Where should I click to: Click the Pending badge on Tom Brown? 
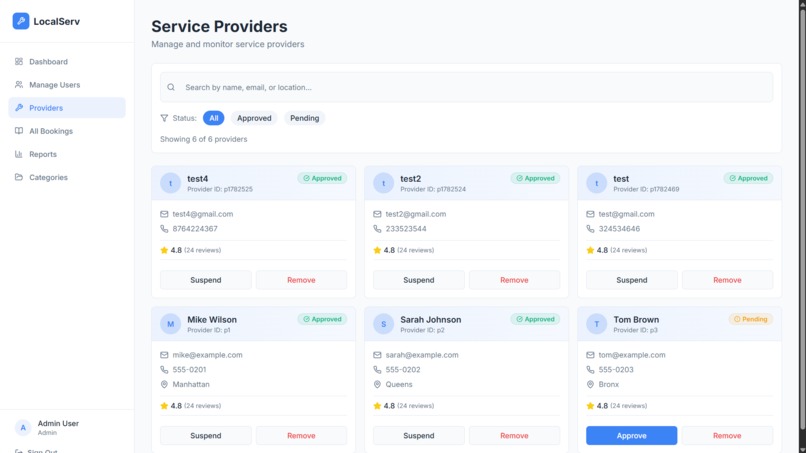coord(750,319)
